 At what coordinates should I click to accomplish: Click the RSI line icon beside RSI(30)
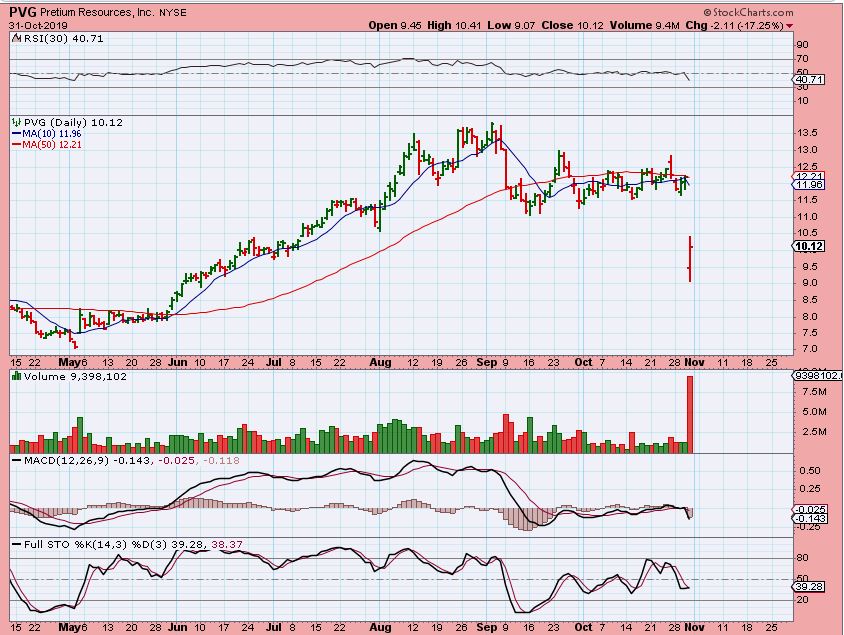[17, 39]
